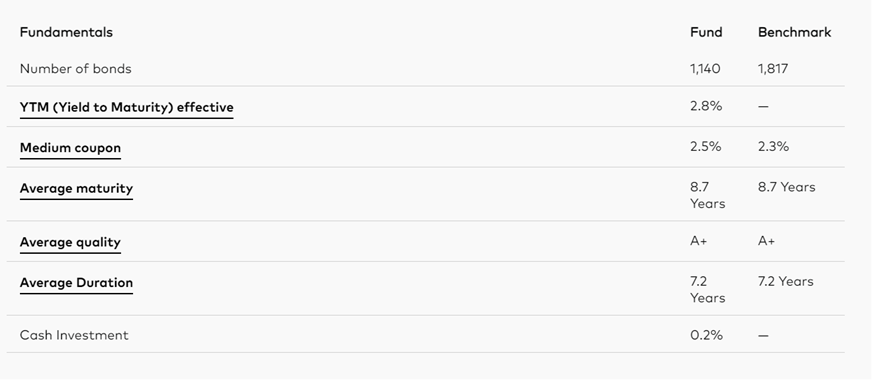Click the benchmark 7.2 Years duration value
The width and height of the screenshot is (886, 382).
pos(785,281)
